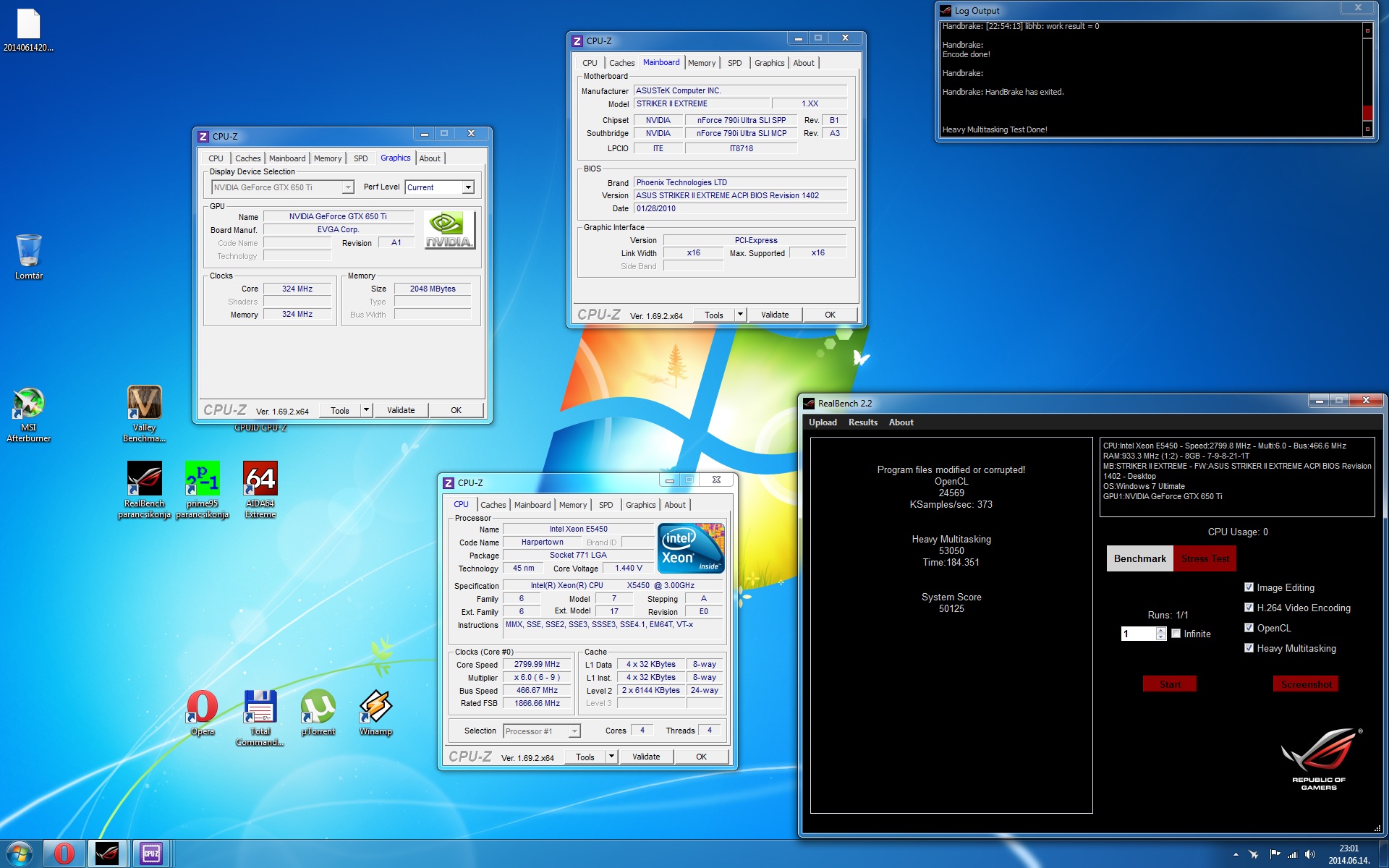Toggle the Image Editing checkbox
The width and height of the screenshot is (1389, 868).
click(1249, 587)
